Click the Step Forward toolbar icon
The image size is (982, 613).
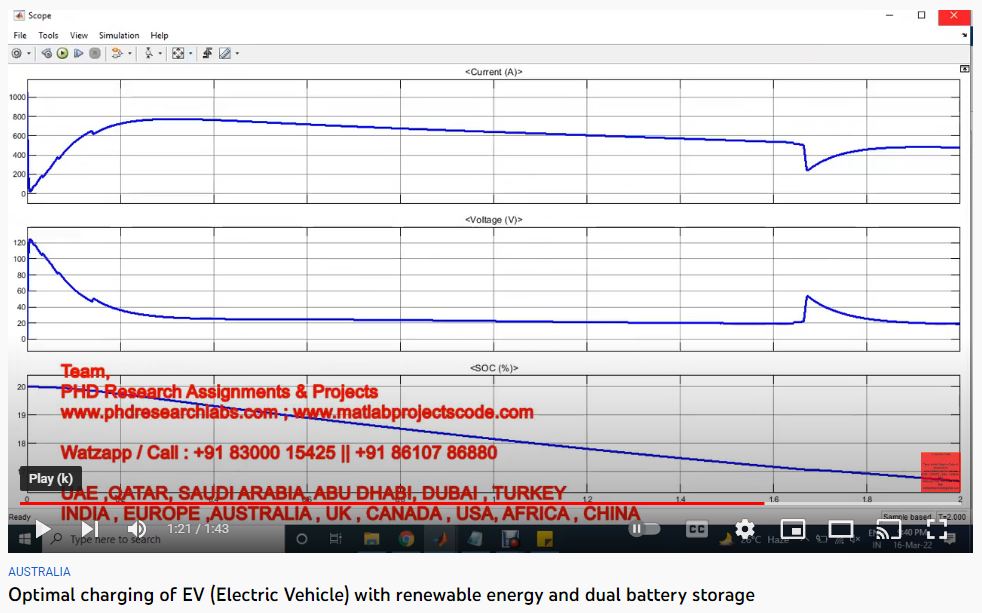(78, 53)
